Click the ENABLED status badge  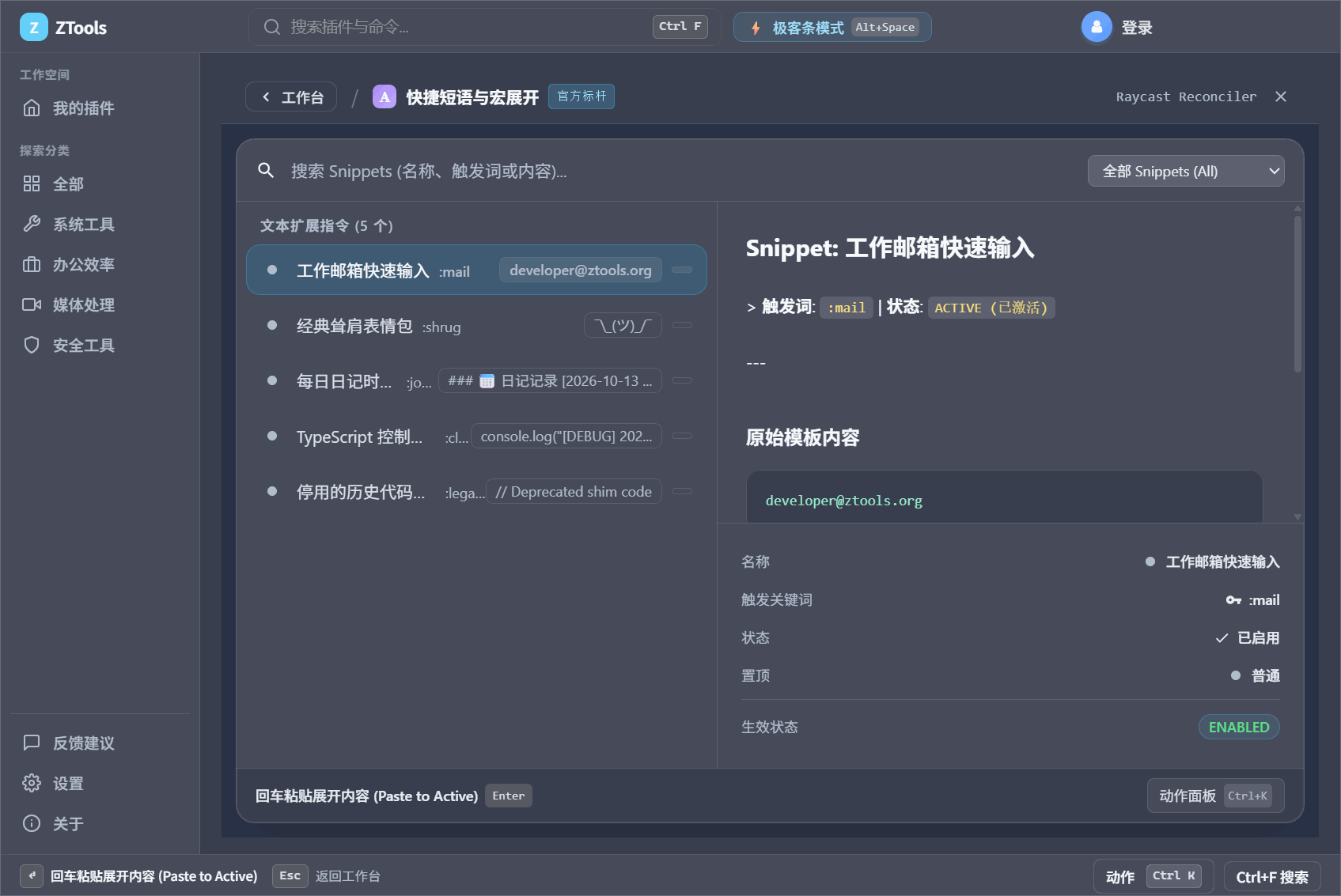click(x=1239, y=728)
